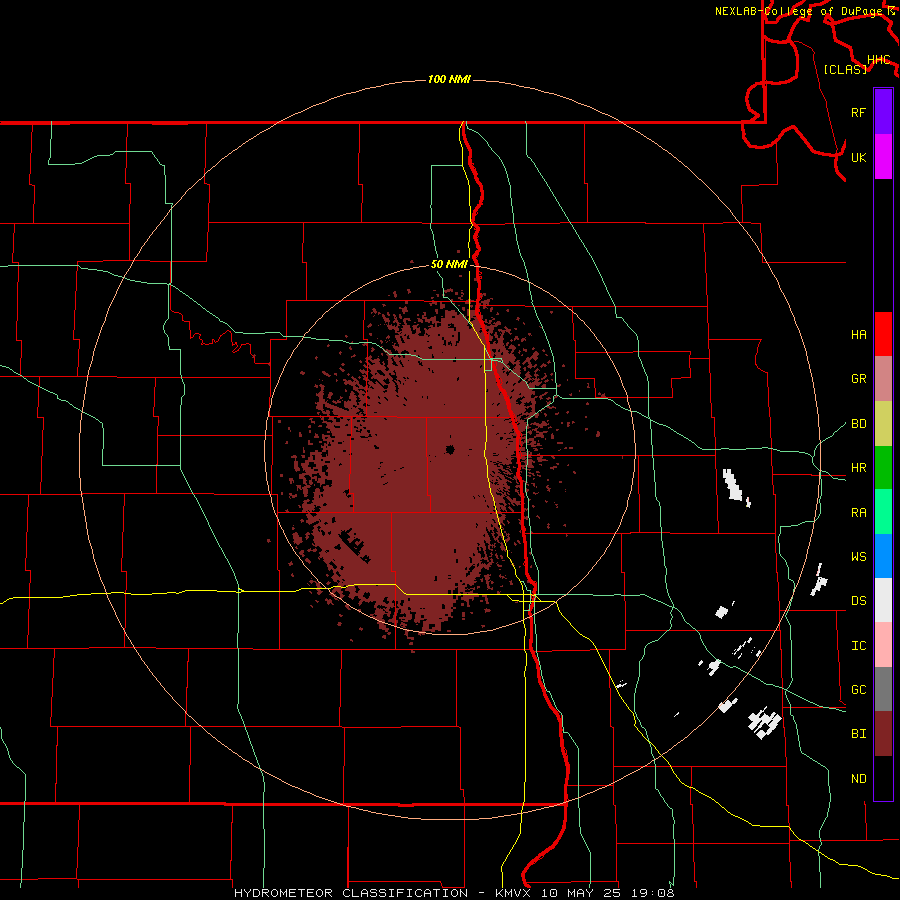Click the HR legend label

[858, 468]
